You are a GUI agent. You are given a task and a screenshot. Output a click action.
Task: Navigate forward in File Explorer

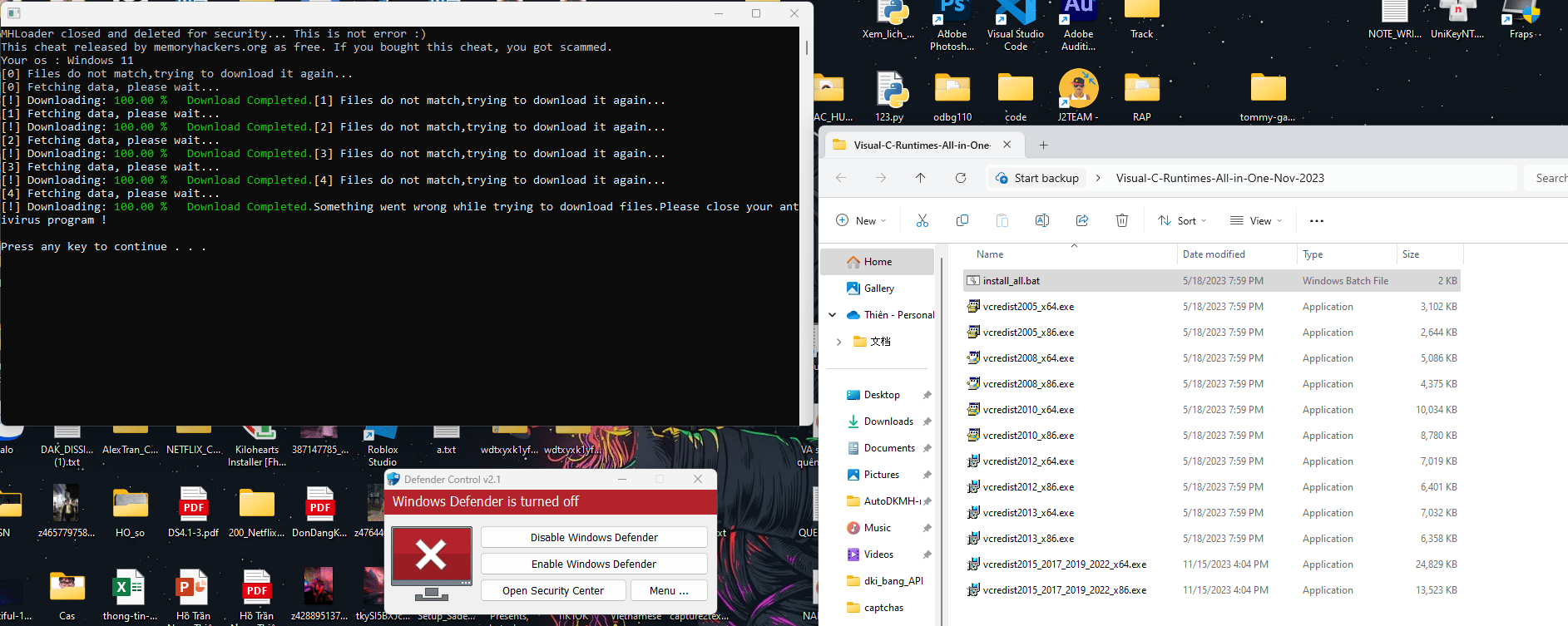click(x=881, y=178)
